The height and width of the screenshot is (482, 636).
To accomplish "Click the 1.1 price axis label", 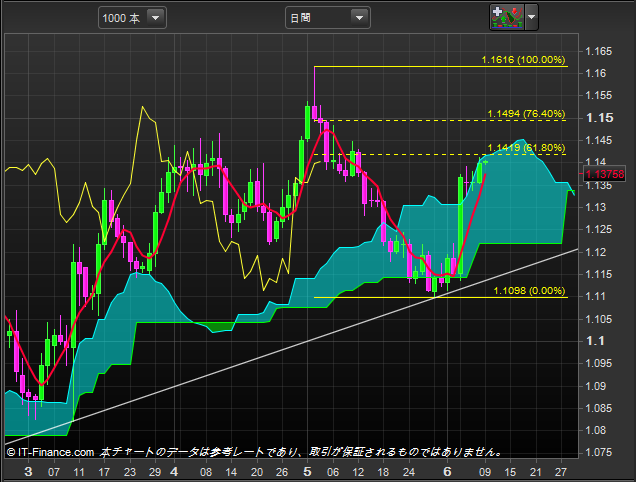I will click(595, 341).
